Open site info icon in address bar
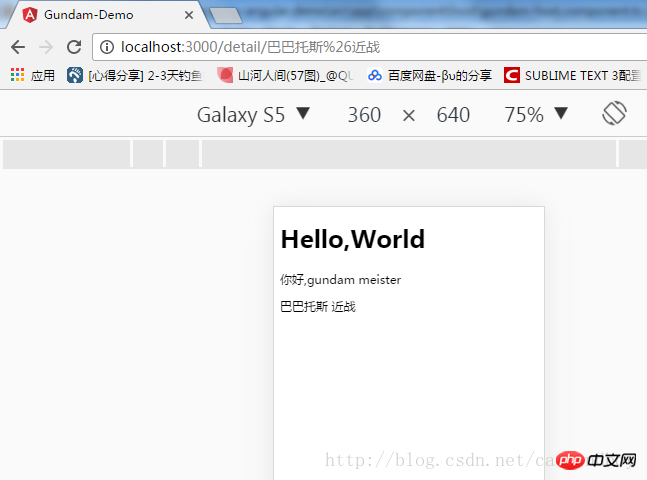The width and height of the screenshot is (647, 480). click(x=107, y=47)
